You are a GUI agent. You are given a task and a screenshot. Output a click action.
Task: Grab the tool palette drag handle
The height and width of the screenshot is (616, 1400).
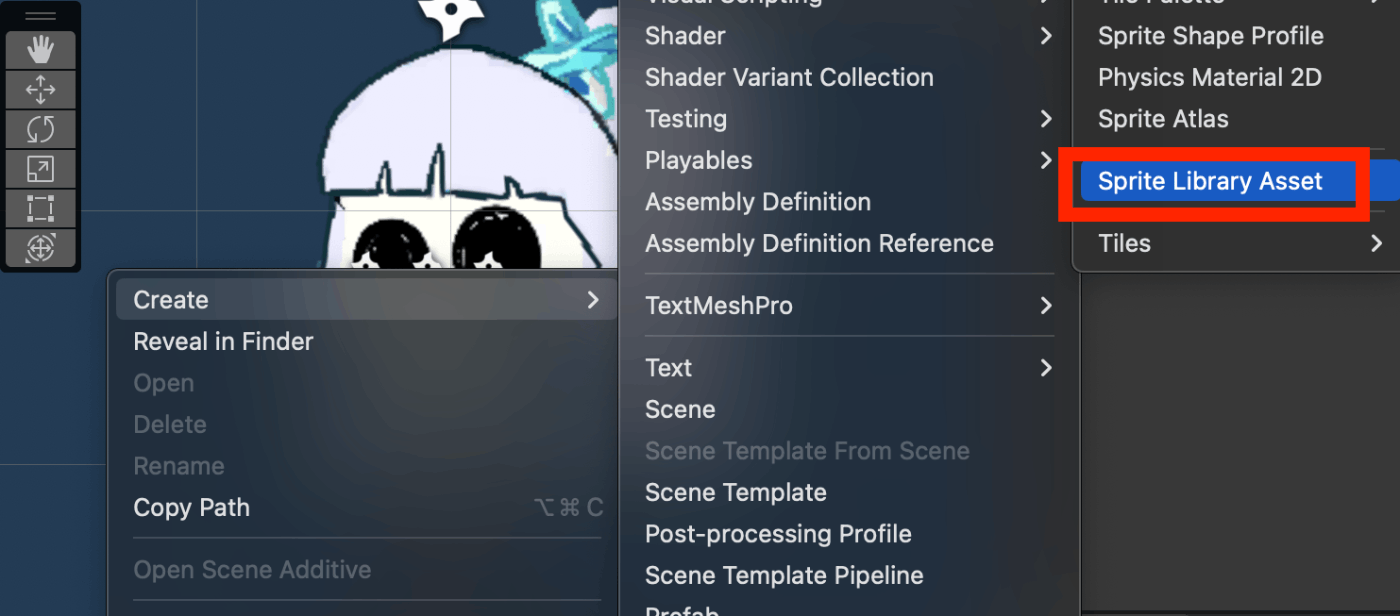pos(40,17)
